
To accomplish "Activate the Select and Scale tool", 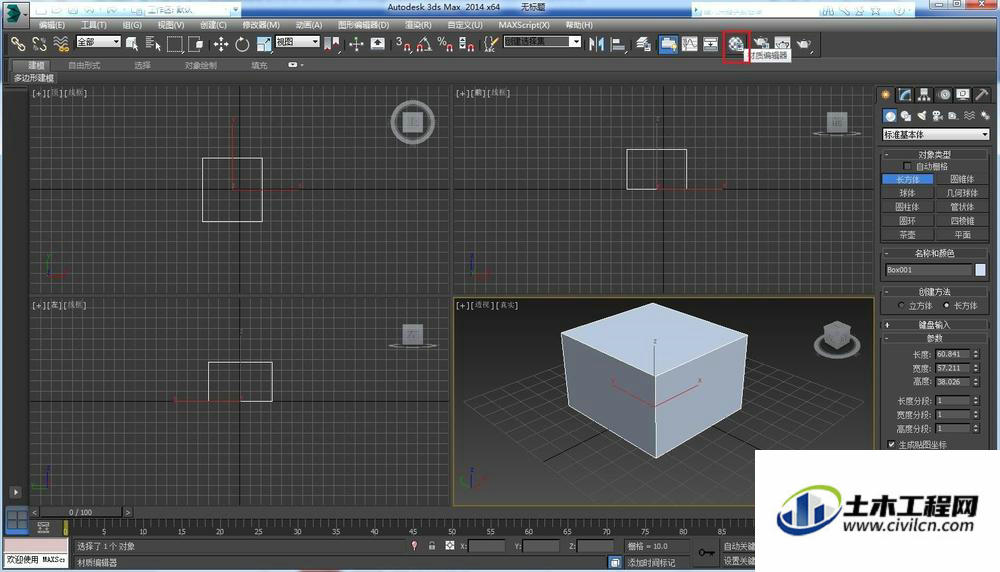I will point(264,44).
